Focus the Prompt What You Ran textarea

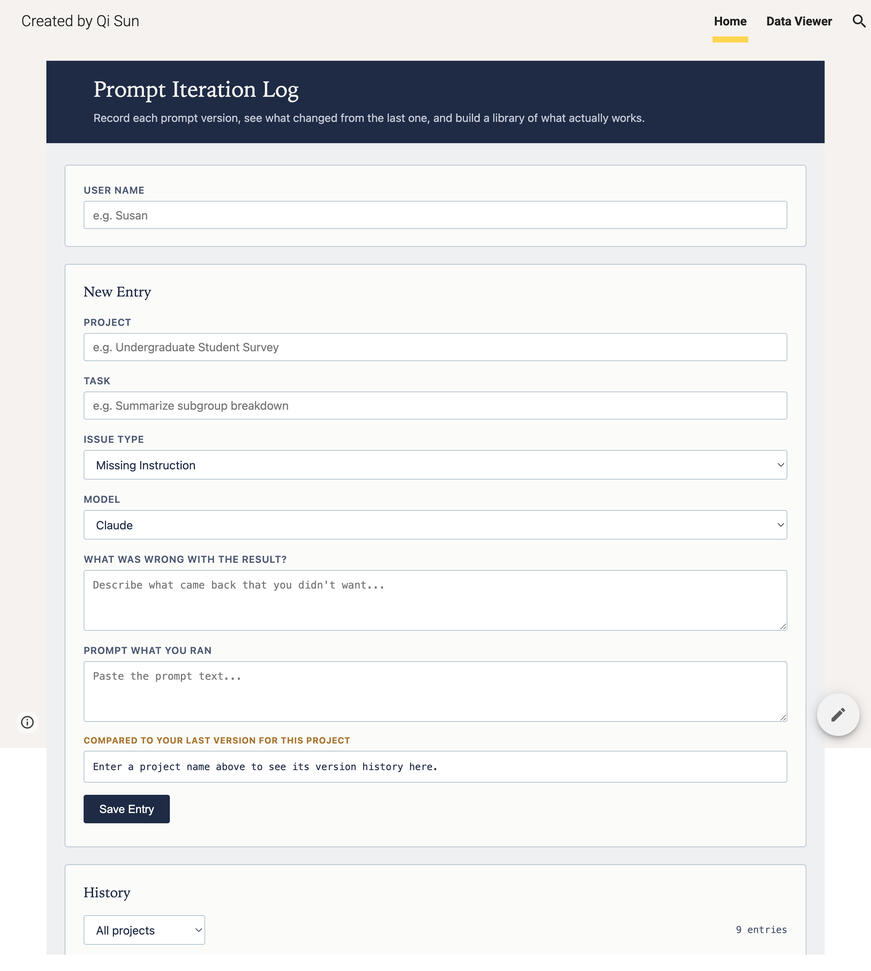[435, 691]
